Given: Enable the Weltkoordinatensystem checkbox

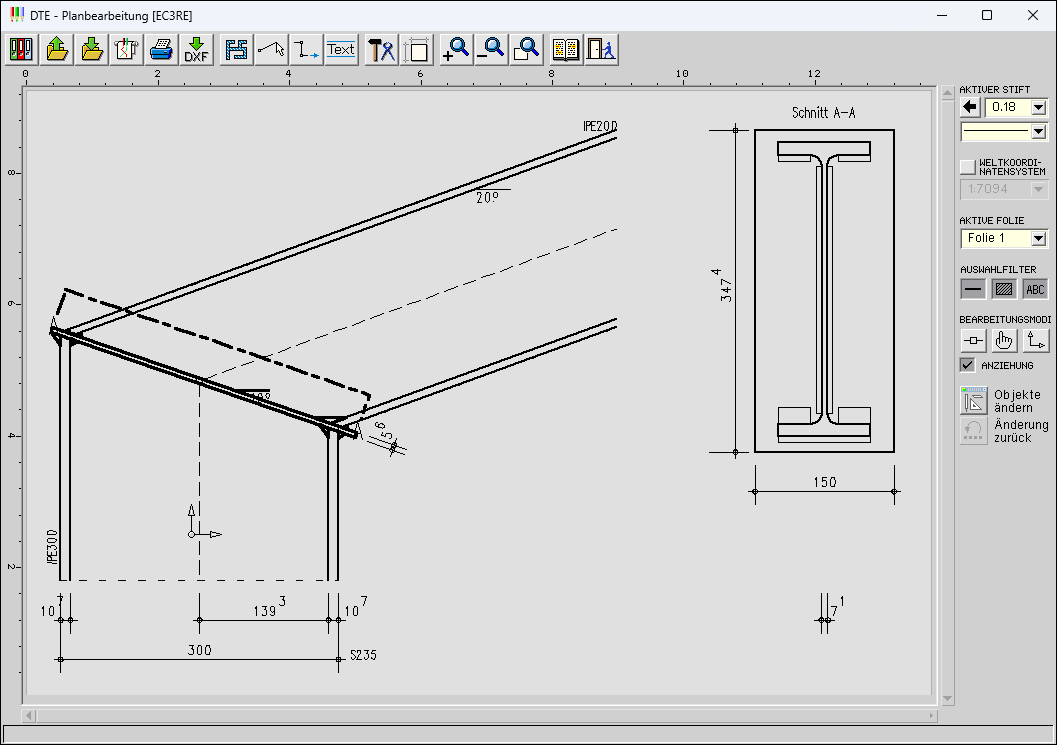Looking at the screenshot, I should [967, 166].
